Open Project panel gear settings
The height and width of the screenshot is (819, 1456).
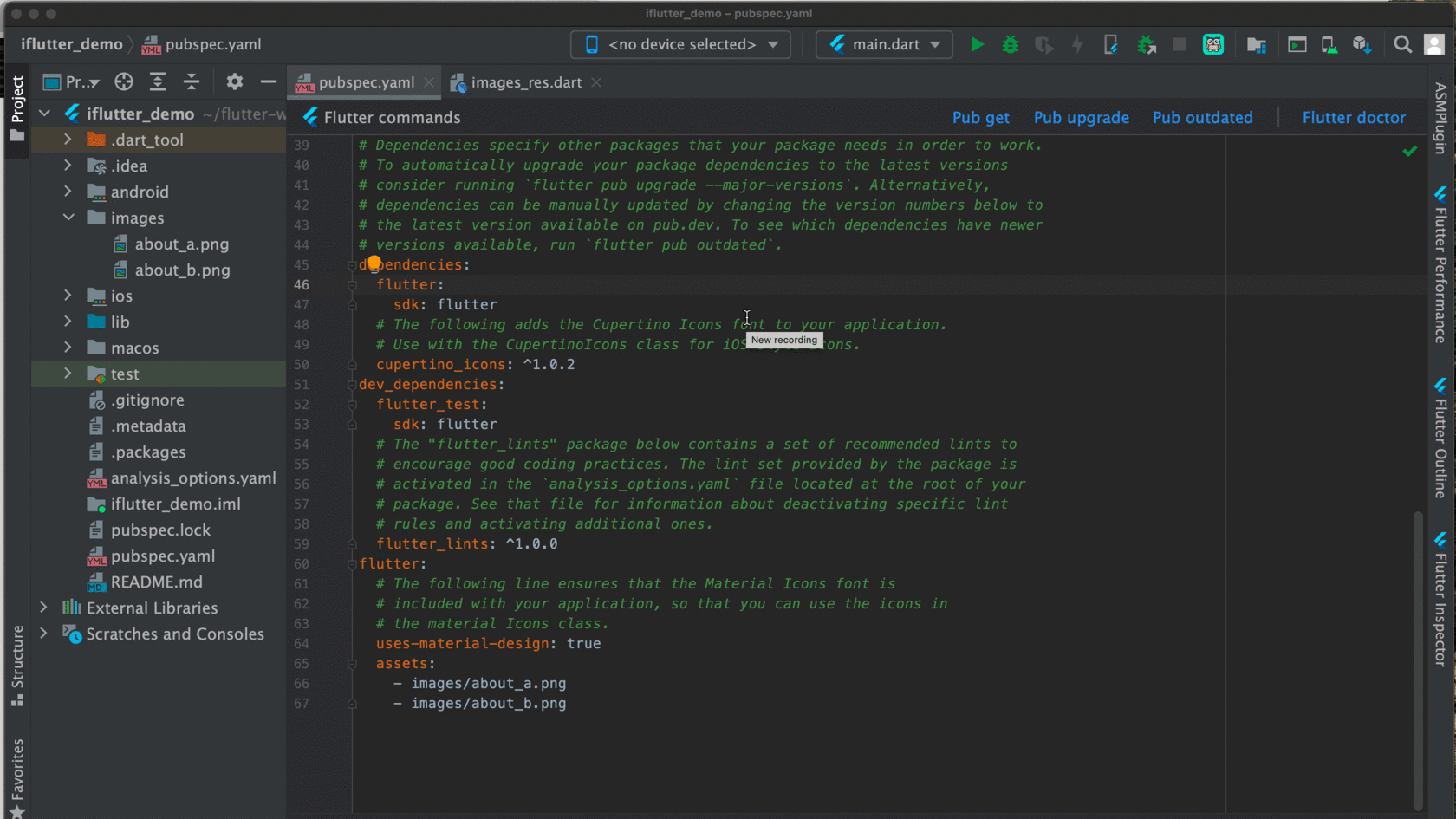(x=235, y=81)
